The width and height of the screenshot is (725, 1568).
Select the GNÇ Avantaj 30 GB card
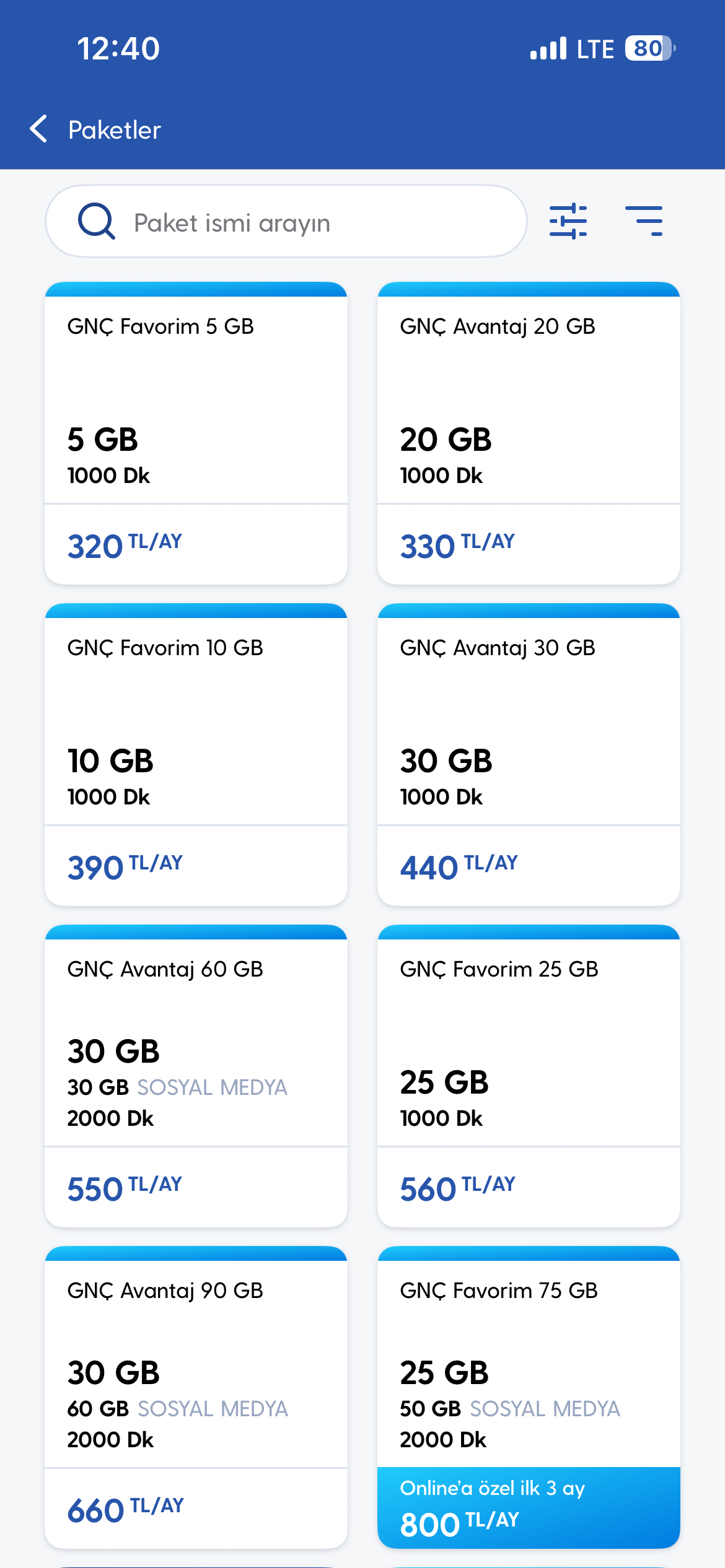pyautogui.click(x=529, y=754)
